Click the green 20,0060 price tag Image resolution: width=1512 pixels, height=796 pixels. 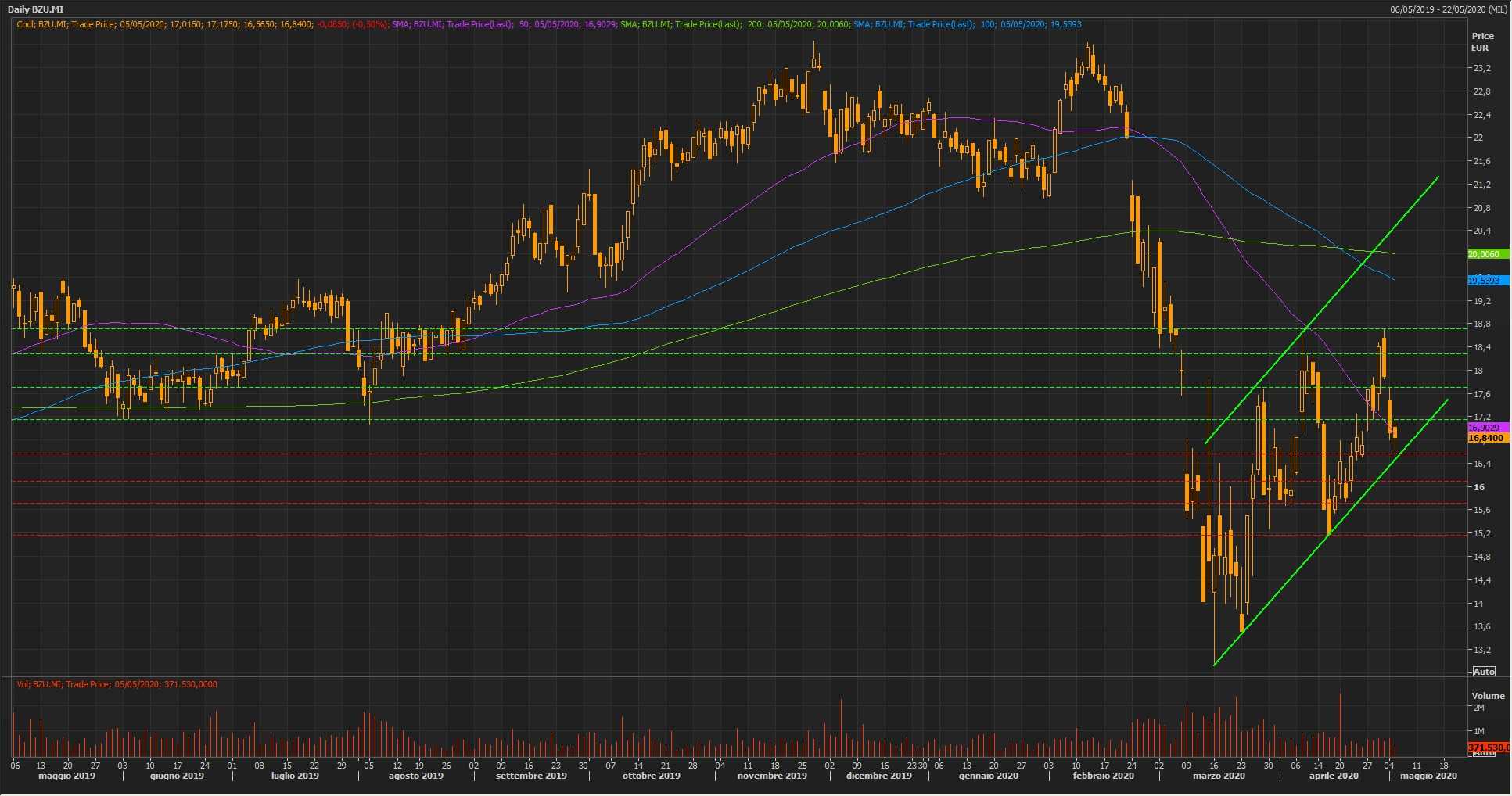[1487, 254]
